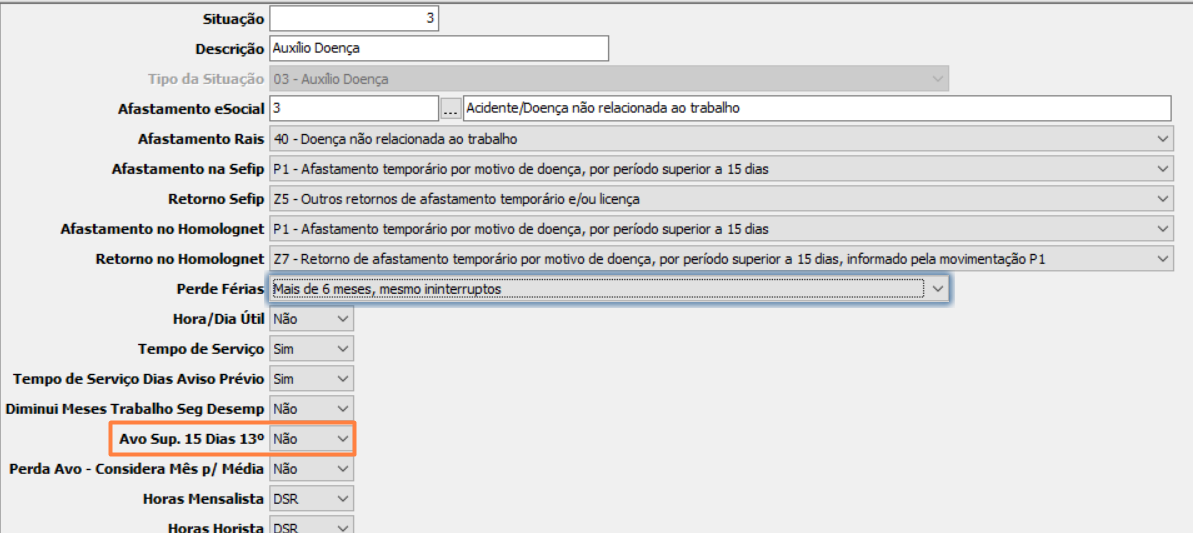Image resolution: width=1193 pixels, height=533 pixels.
Task: Open the Afastamento Rais dropdown
Action: tap(720, 139)
